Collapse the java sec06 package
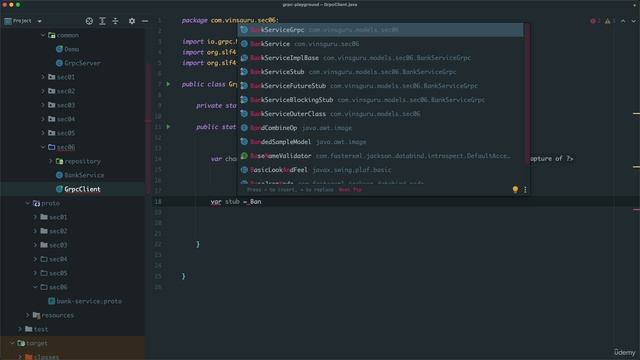640x360 pixels. click(43, 147)
